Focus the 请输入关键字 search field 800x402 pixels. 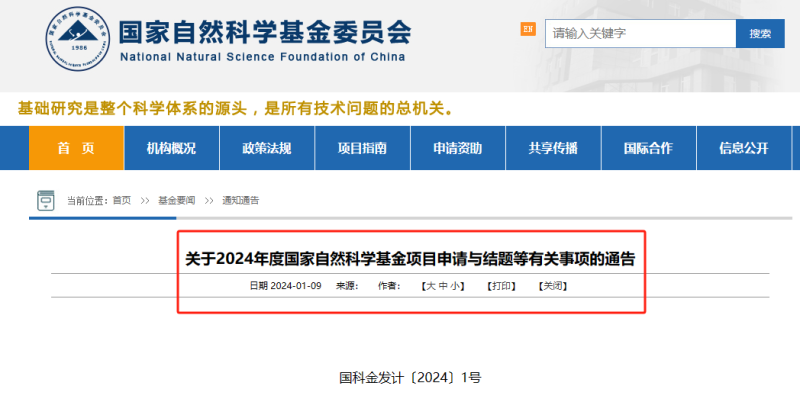640,34
